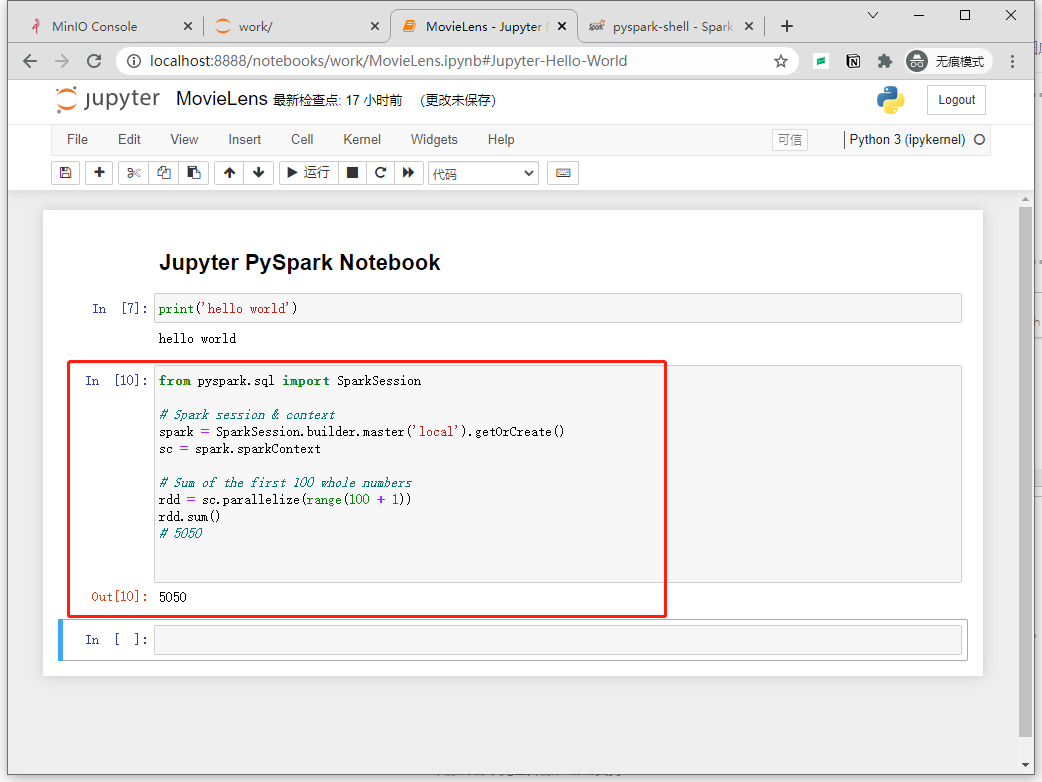Click the empty In [ ] code cell

555,639
